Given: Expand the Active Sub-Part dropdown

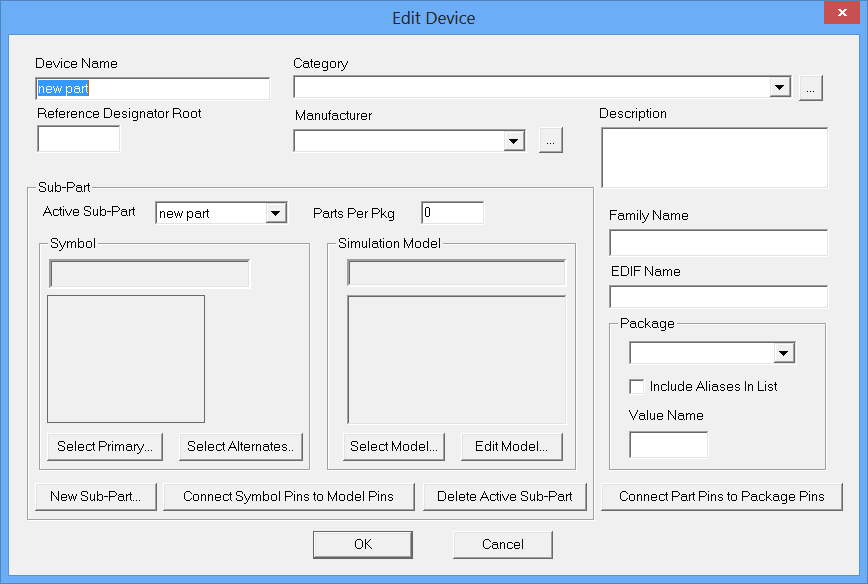Looking at the screenshot, I should point(275,213).
